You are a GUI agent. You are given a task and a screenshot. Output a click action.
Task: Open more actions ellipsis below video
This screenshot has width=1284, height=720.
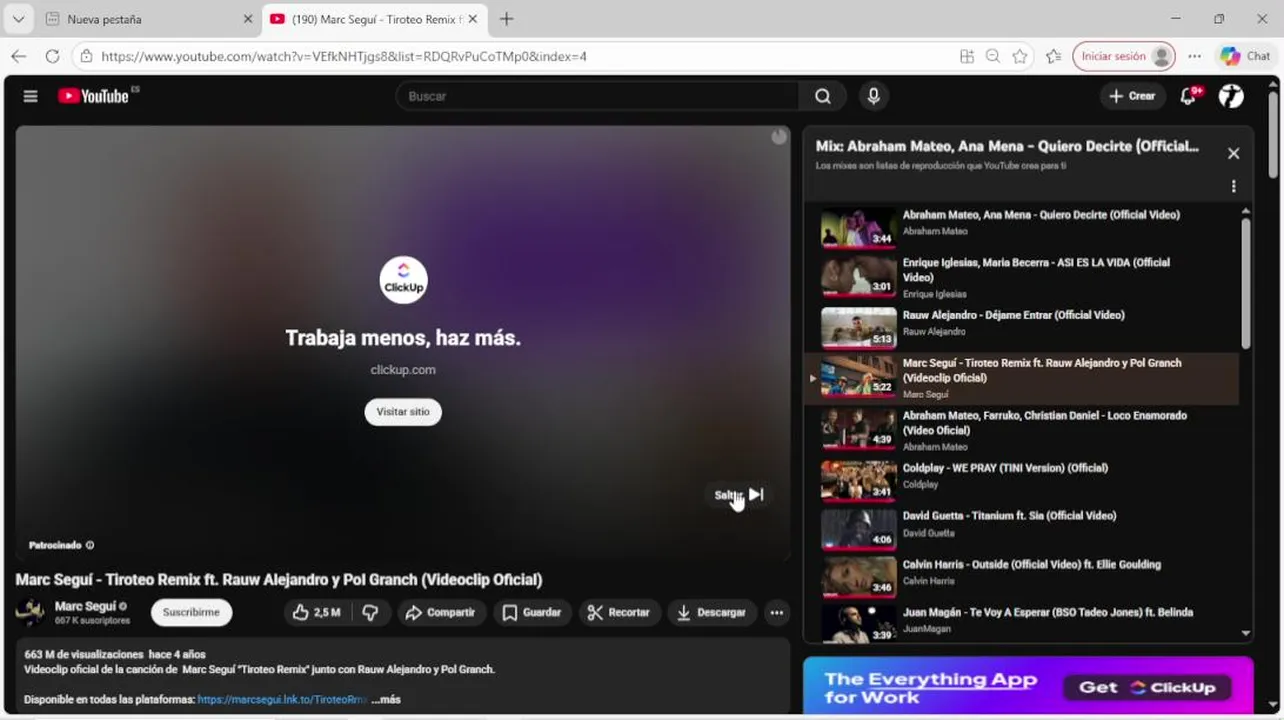click(777, 612)
